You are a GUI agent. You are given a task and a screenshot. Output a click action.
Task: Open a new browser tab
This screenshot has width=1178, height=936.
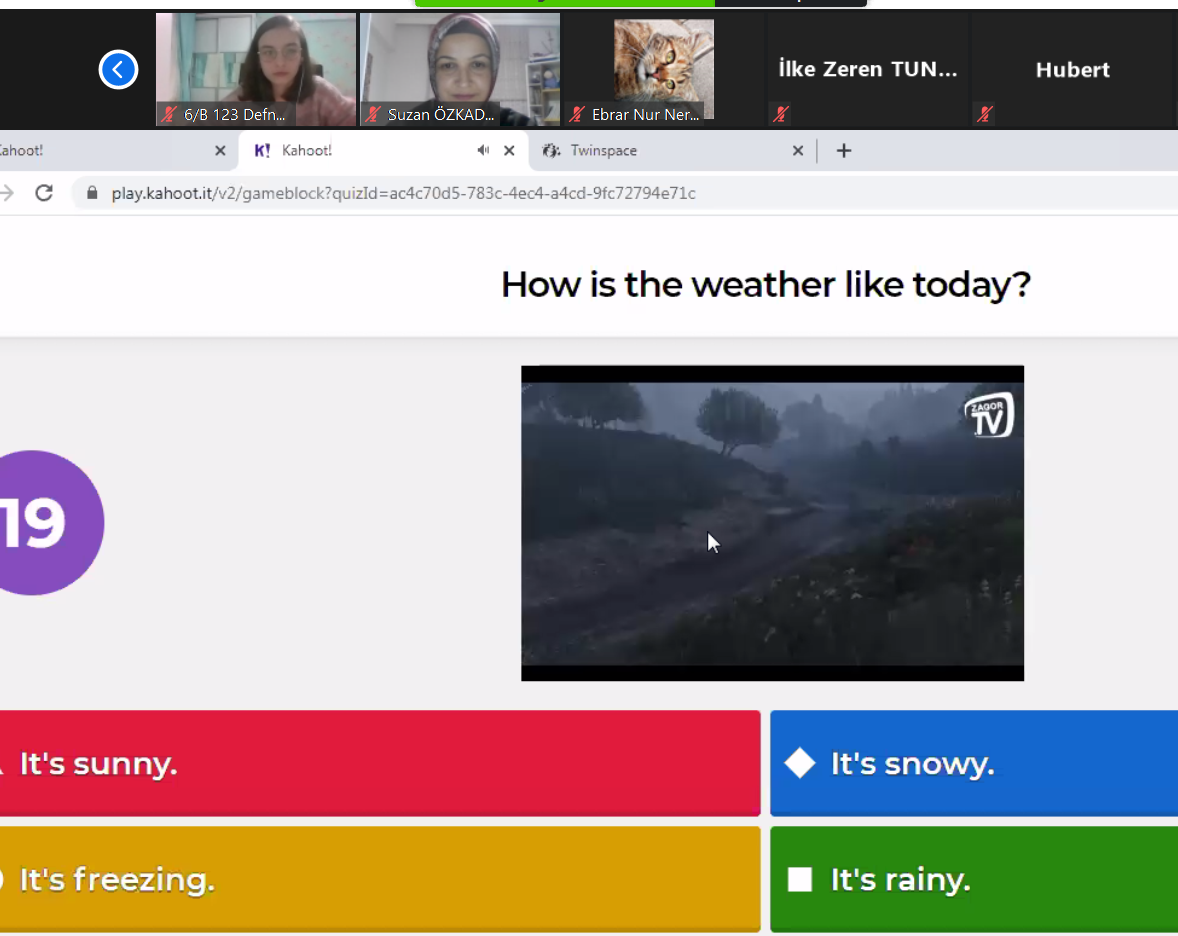pos(843,151)
